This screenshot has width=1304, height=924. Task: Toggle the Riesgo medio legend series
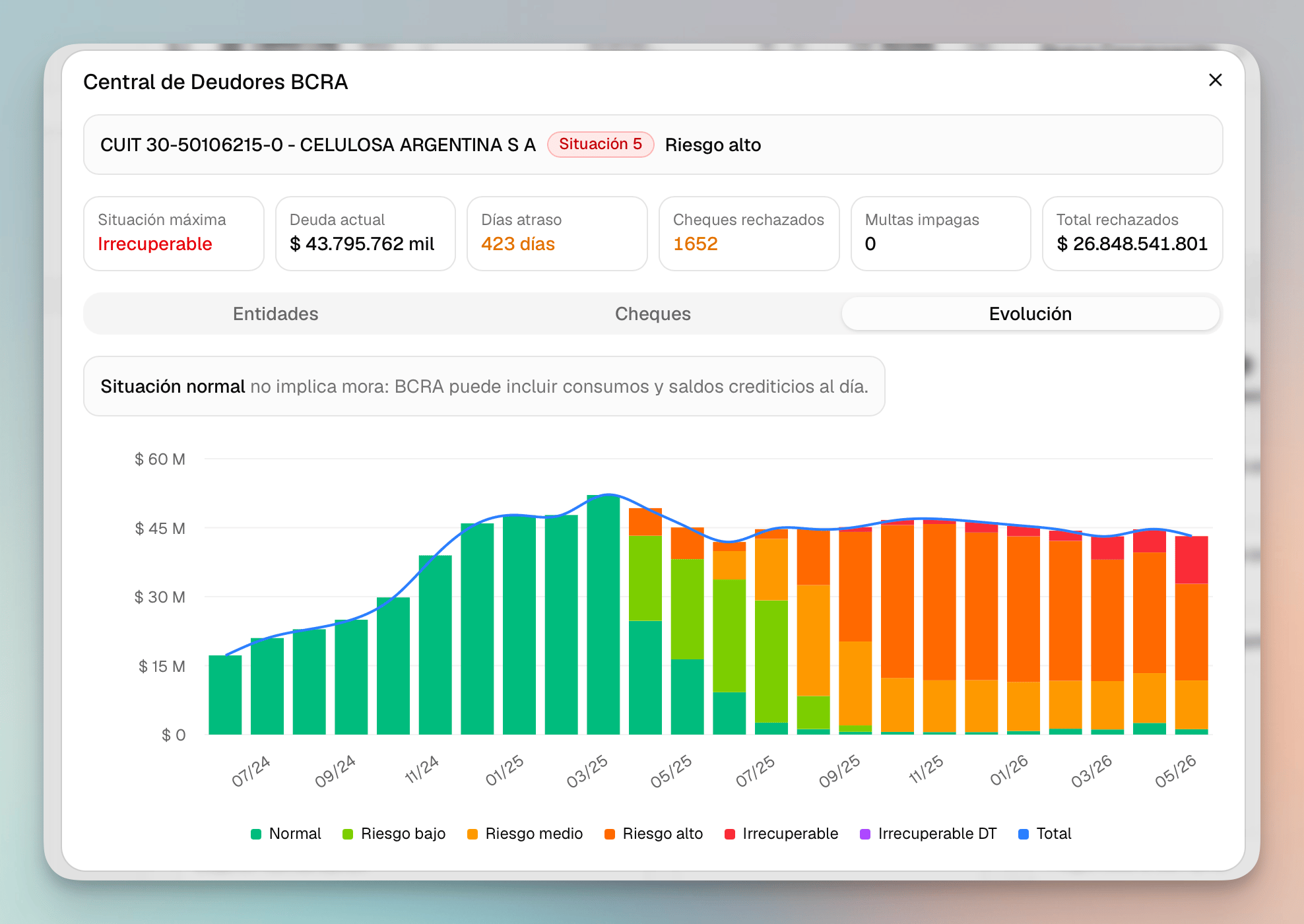525,834
